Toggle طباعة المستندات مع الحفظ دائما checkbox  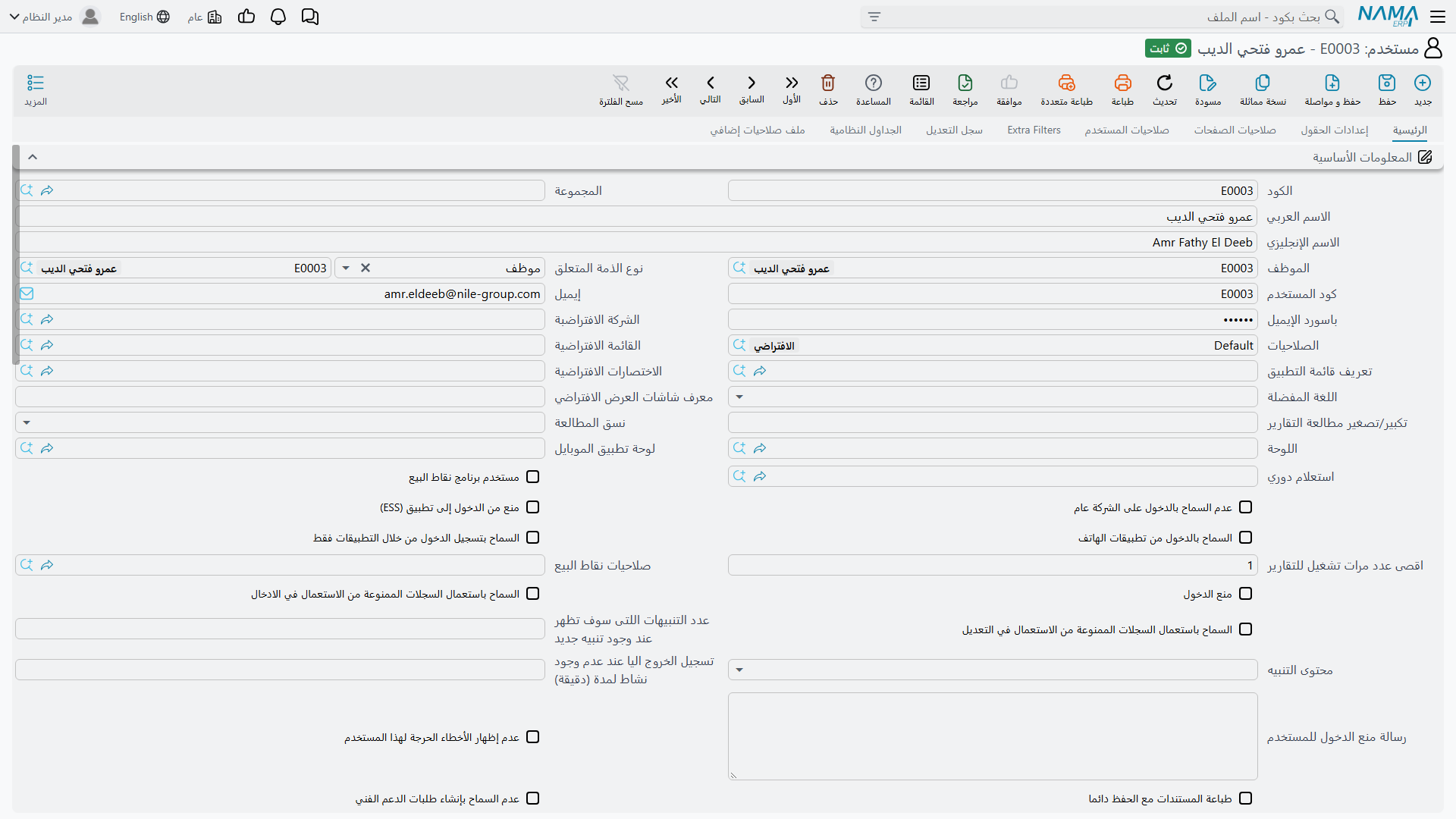click(1246, 799)
